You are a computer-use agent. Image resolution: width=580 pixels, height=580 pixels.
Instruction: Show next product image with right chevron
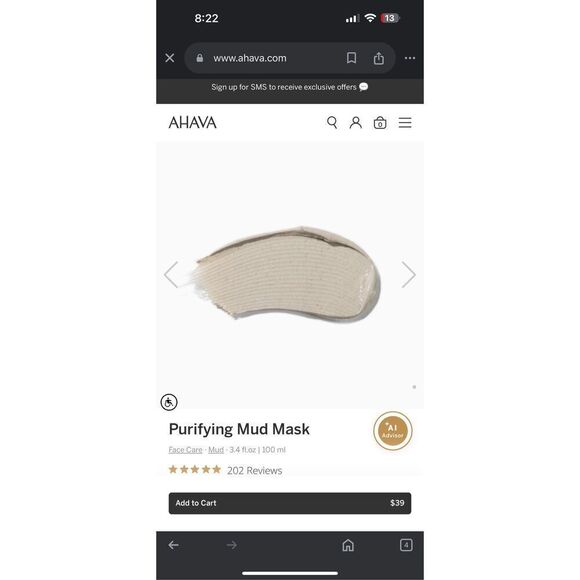(408, 274)
